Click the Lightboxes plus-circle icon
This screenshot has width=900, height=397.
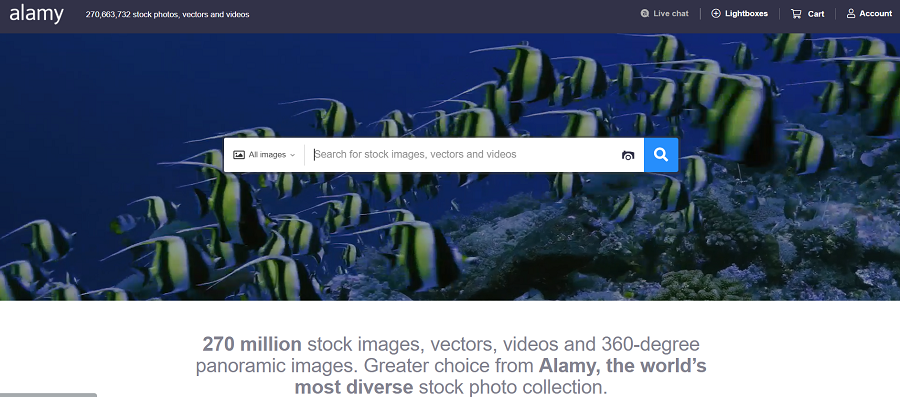716,14
